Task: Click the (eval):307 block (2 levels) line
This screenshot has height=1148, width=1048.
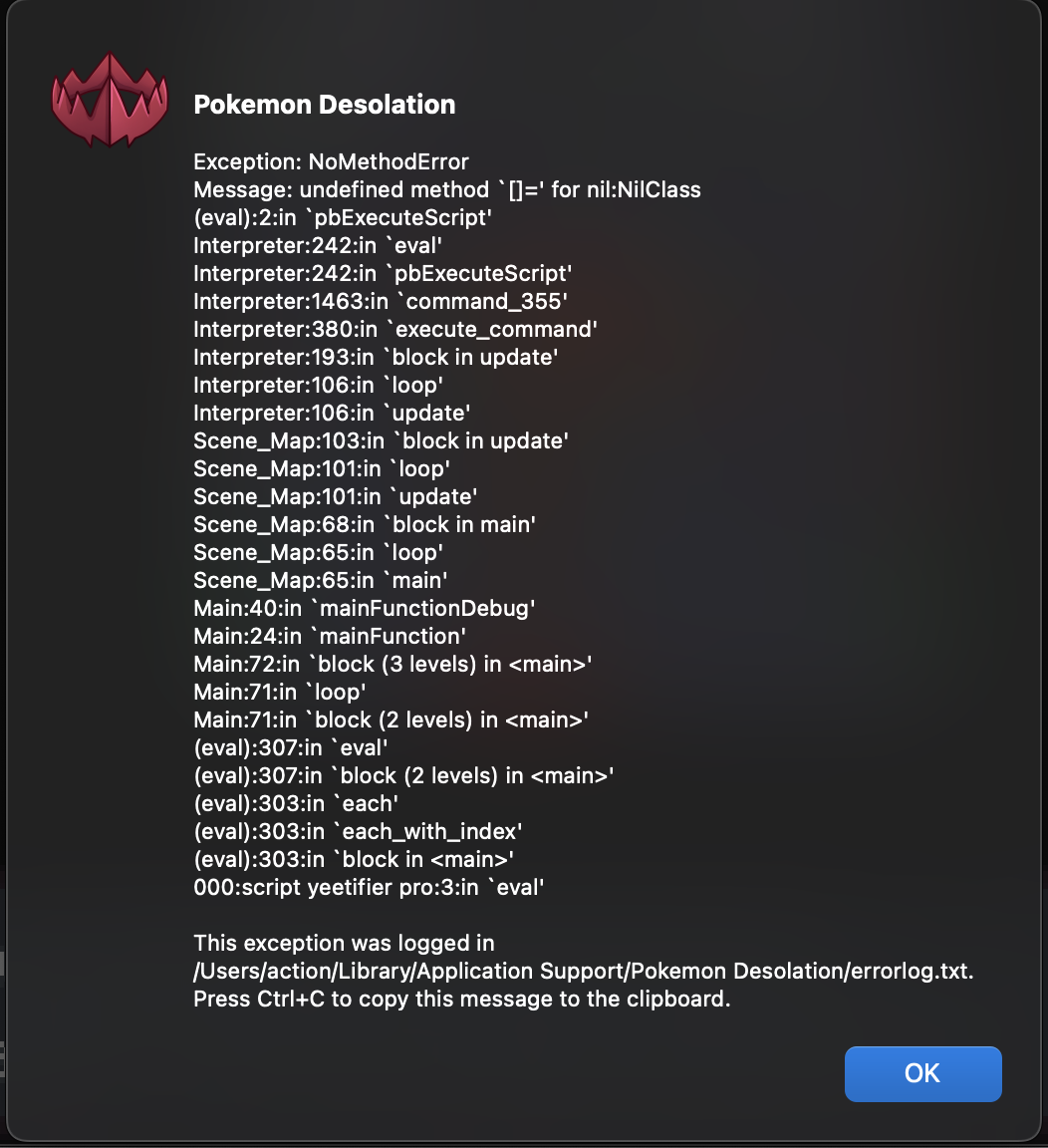Action: point(403,775)
